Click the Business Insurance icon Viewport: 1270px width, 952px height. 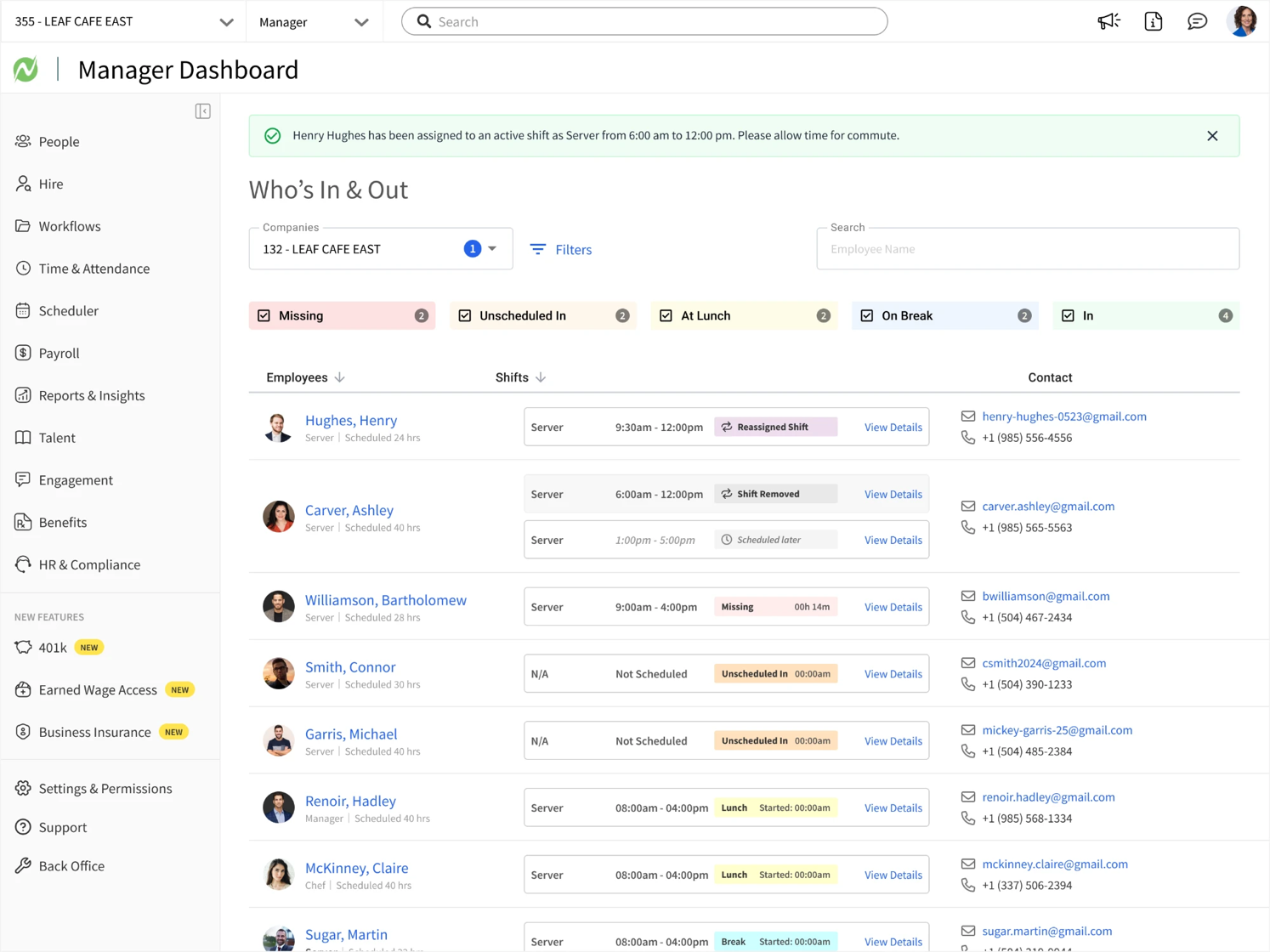coord(23,732)
